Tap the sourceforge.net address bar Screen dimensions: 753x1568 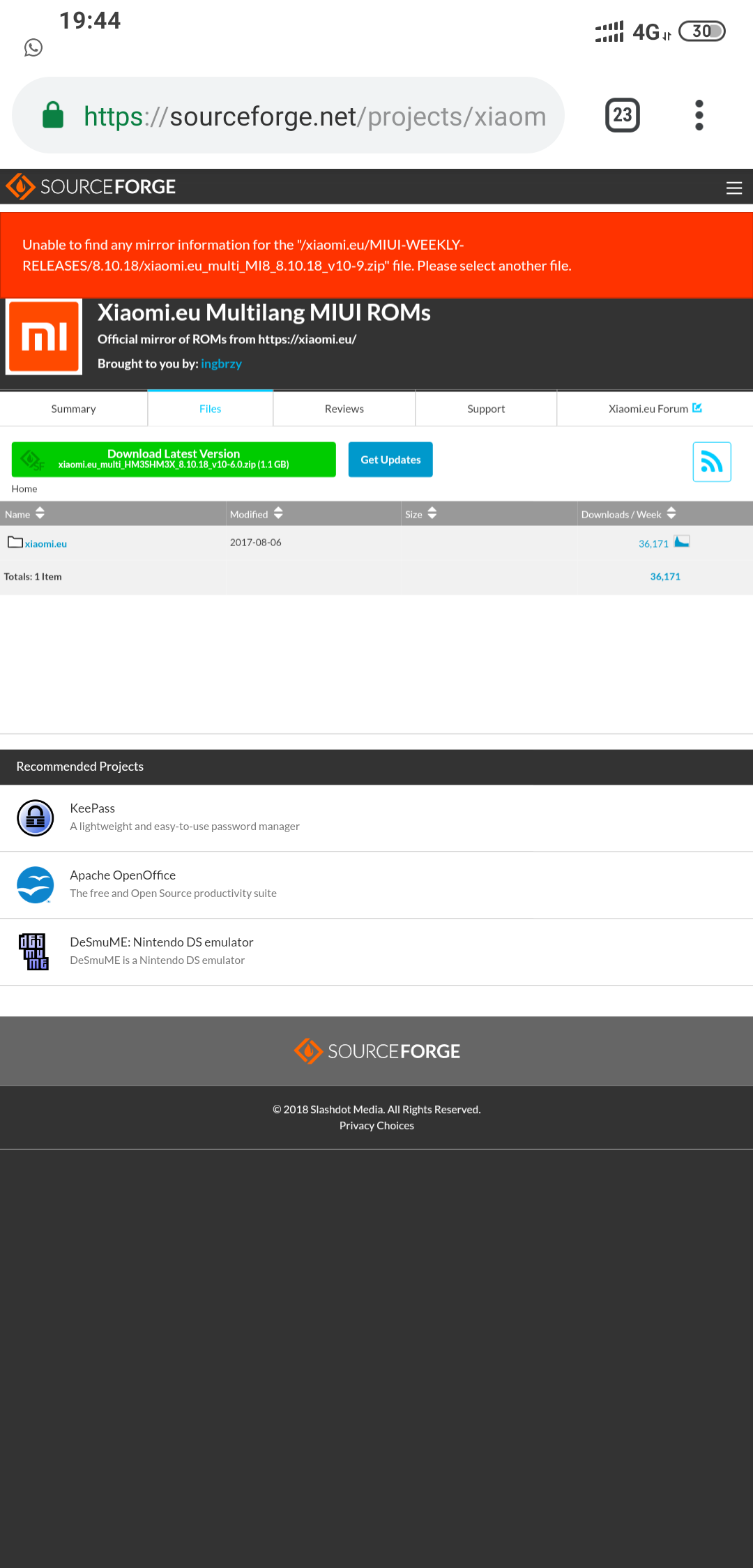coord(288,115)
